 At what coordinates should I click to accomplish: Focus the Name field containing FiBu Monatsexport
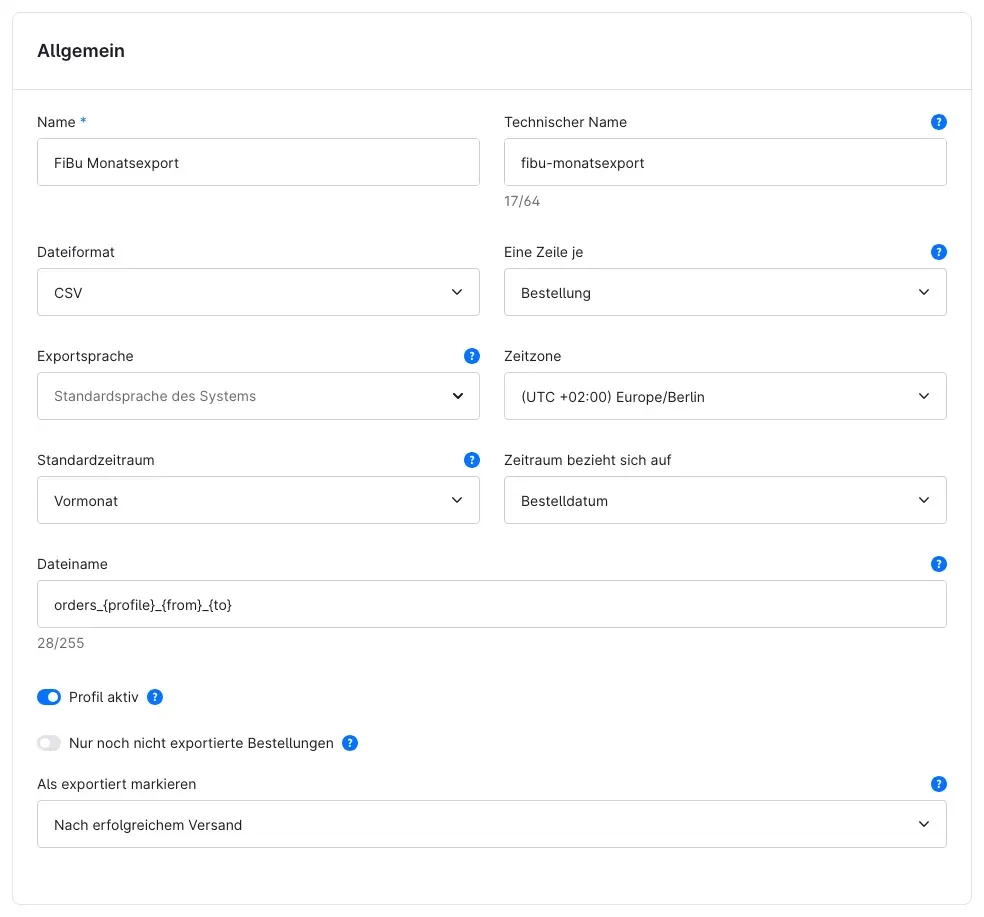click(x=258, y=162)
